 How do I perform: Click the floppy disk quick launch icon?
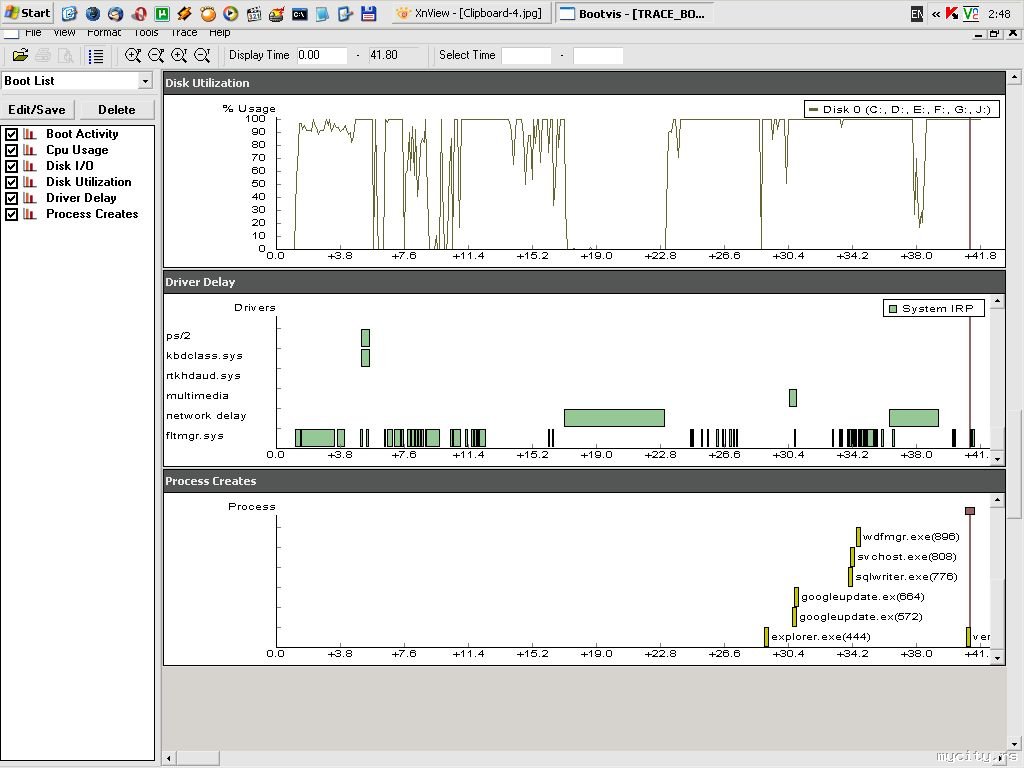tap(369, 14)
